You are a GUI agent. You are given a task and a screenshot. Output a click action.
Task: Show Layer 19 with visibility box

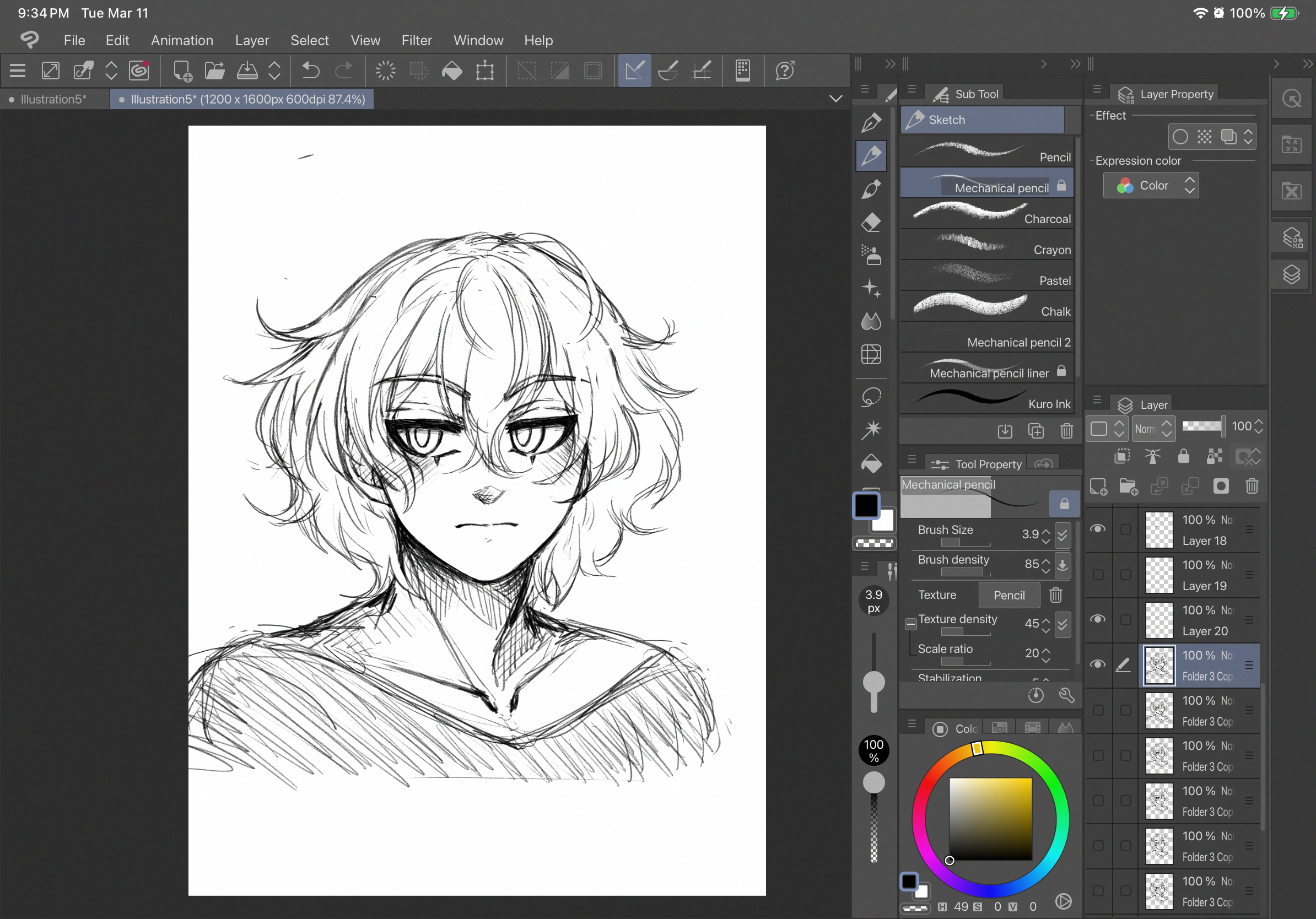pos(1098,575)
